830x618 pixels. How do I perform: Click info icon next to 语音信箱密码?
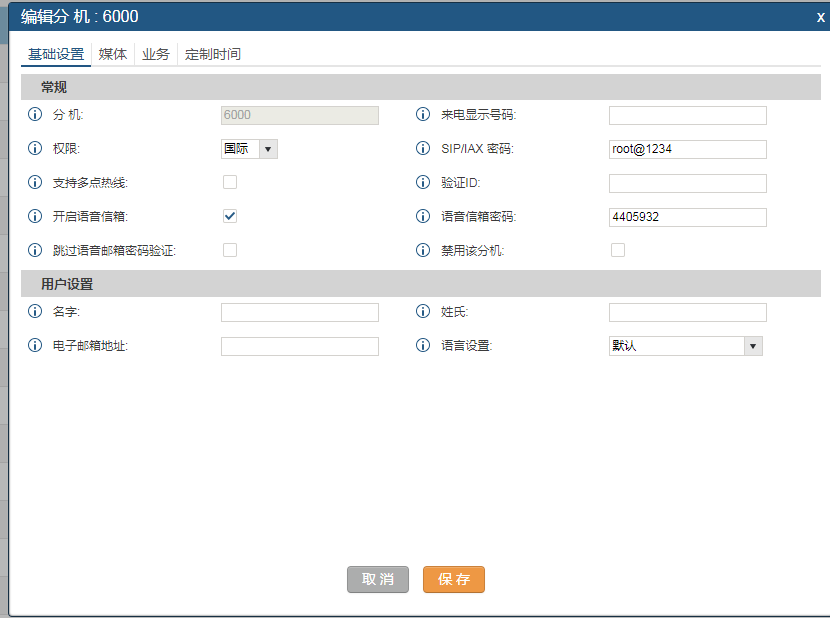[423, 217]
